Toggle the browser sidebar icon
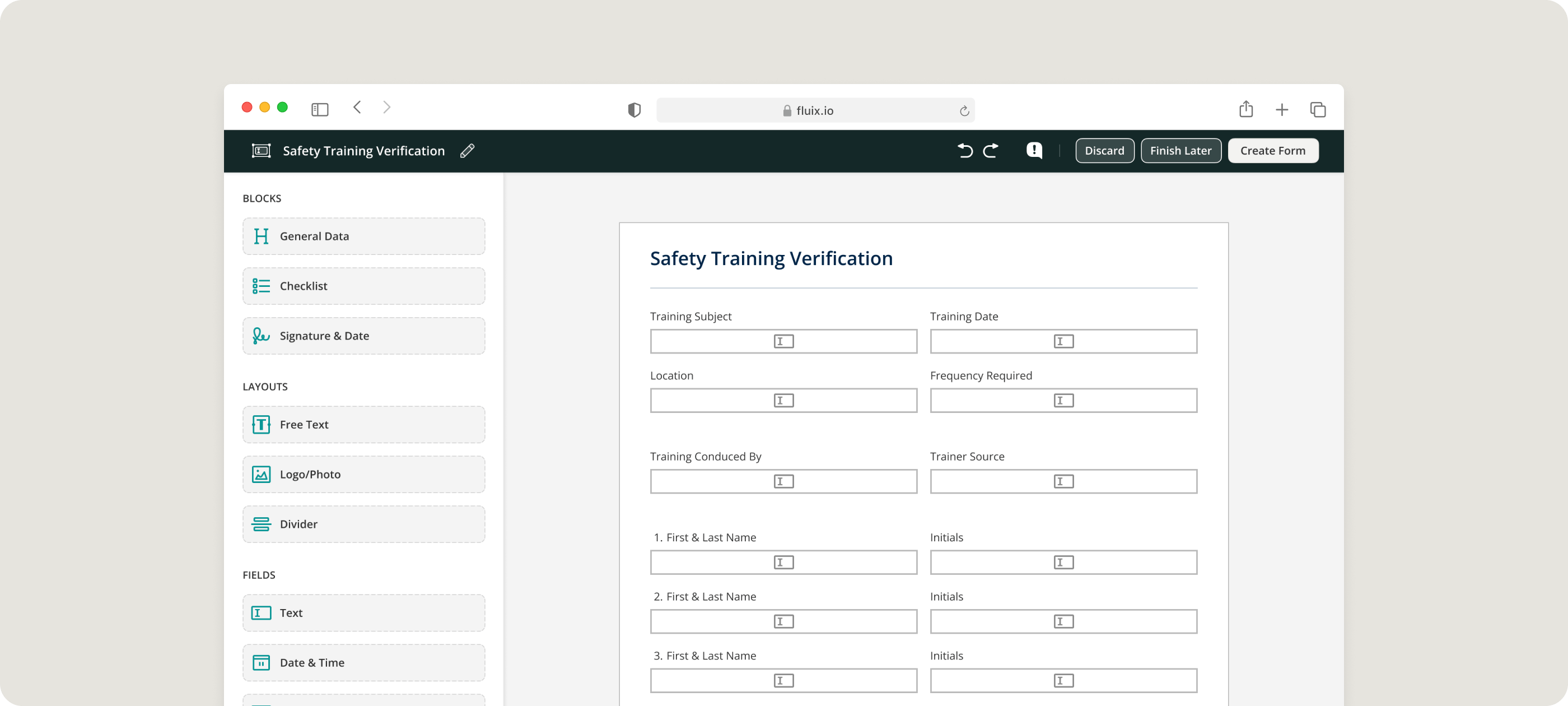This screenshot has width=1568, height=706. click(320, 110)
